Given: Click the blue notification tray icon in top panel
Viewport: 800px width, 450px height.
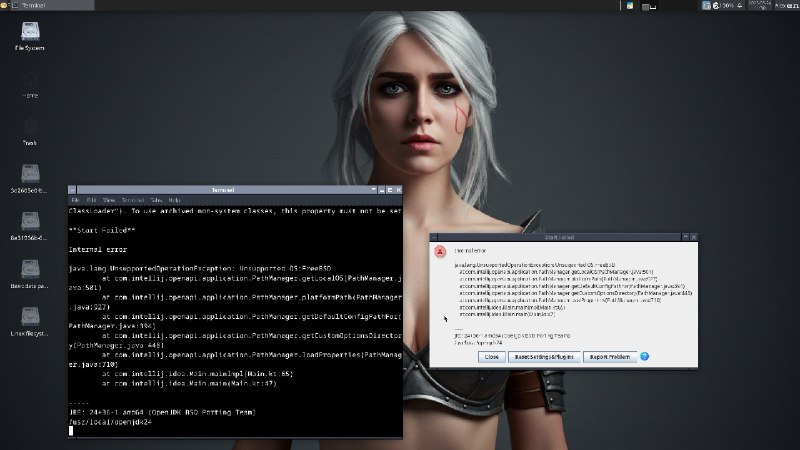Looking at the screenshot, I should click(x=706, y=6).
